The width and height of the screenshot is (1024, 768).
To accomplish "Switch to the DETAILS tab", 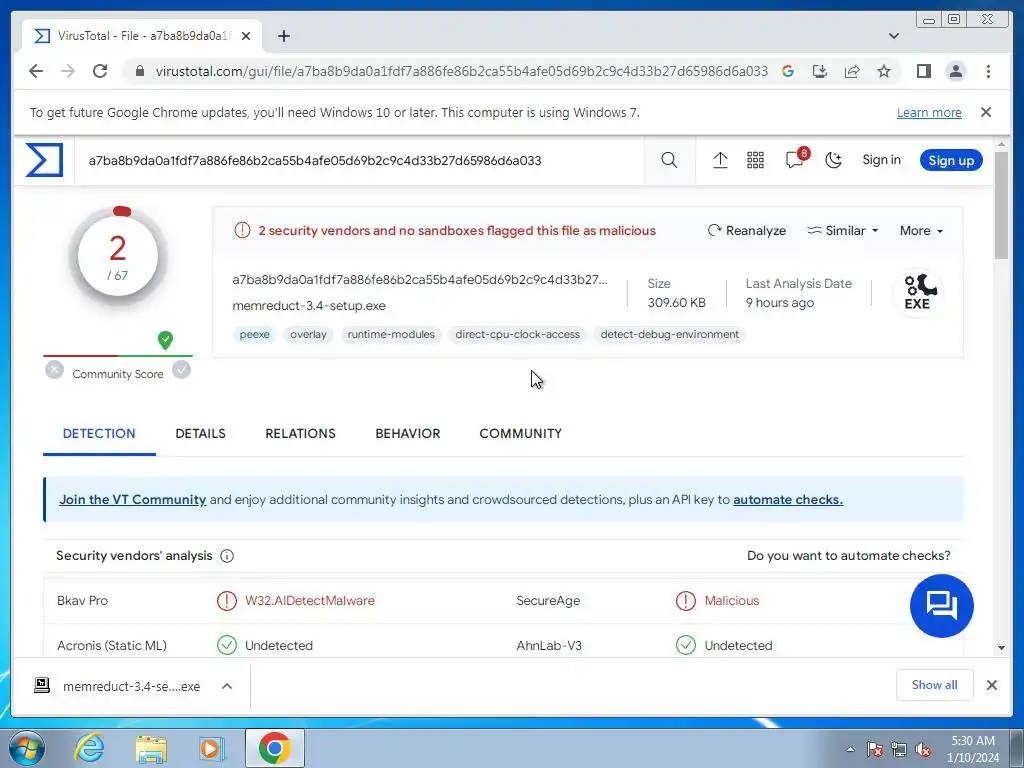I will tap(200, 434).
